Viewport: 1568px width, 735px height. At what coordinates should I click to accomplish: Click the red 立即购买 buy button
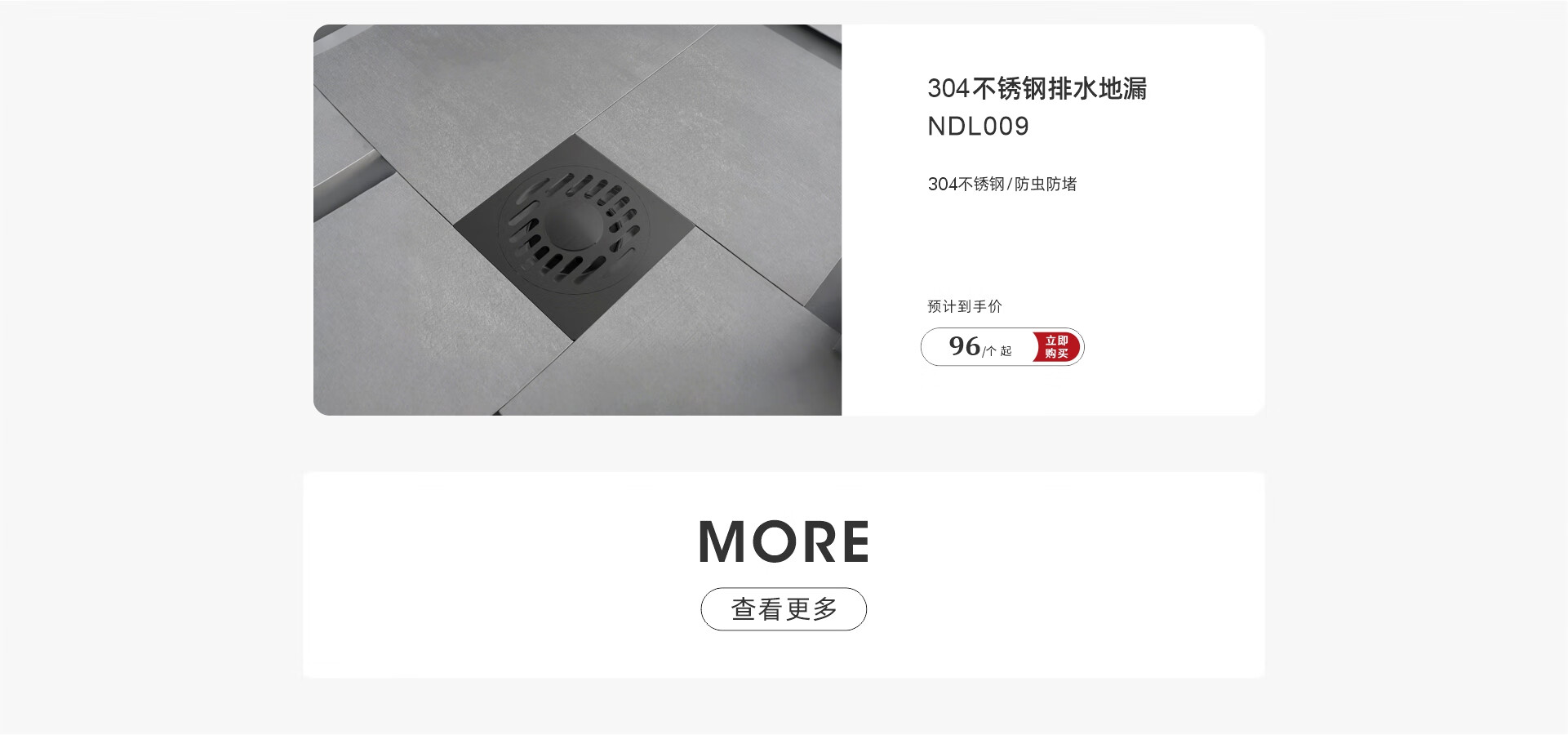click(x=1057, y=347)
